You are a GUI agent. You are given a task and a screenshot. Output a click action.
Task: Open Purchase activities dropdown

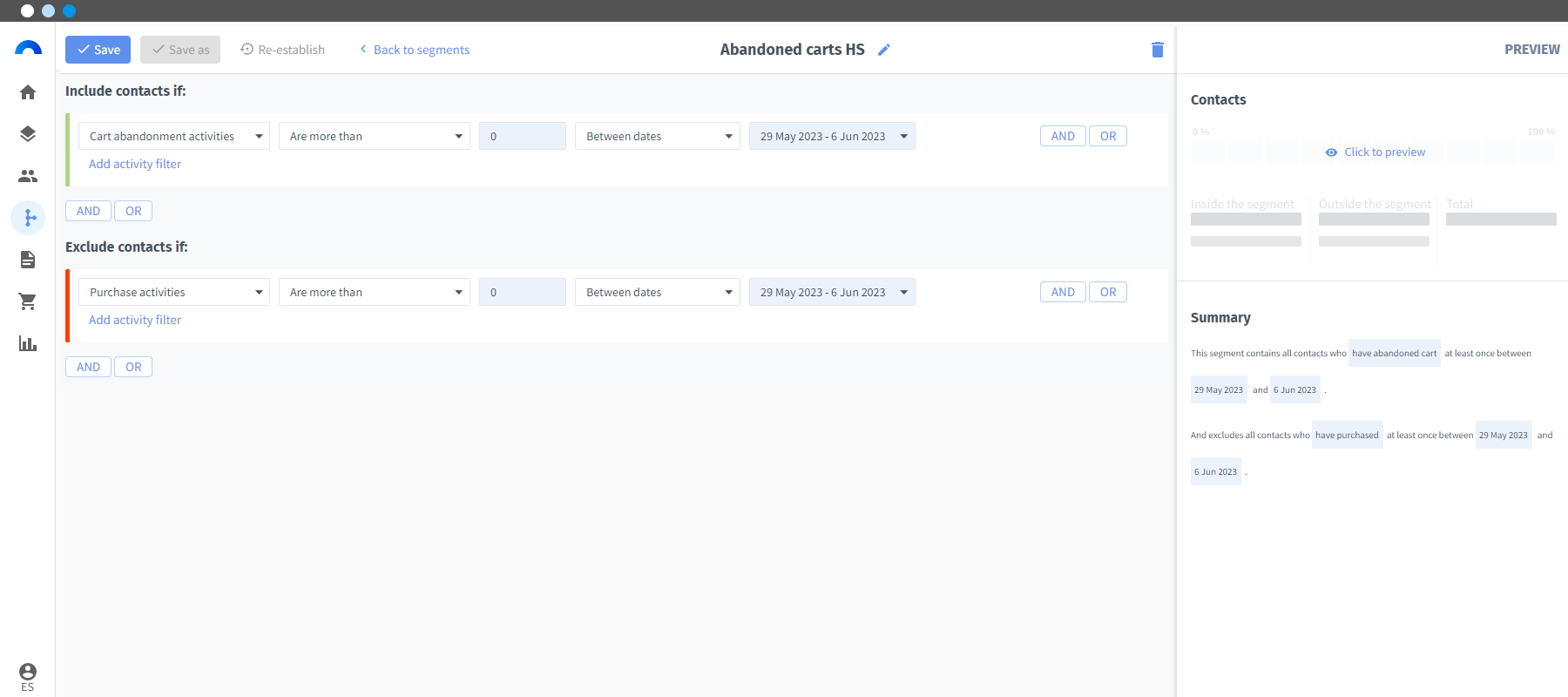[174, 292]
